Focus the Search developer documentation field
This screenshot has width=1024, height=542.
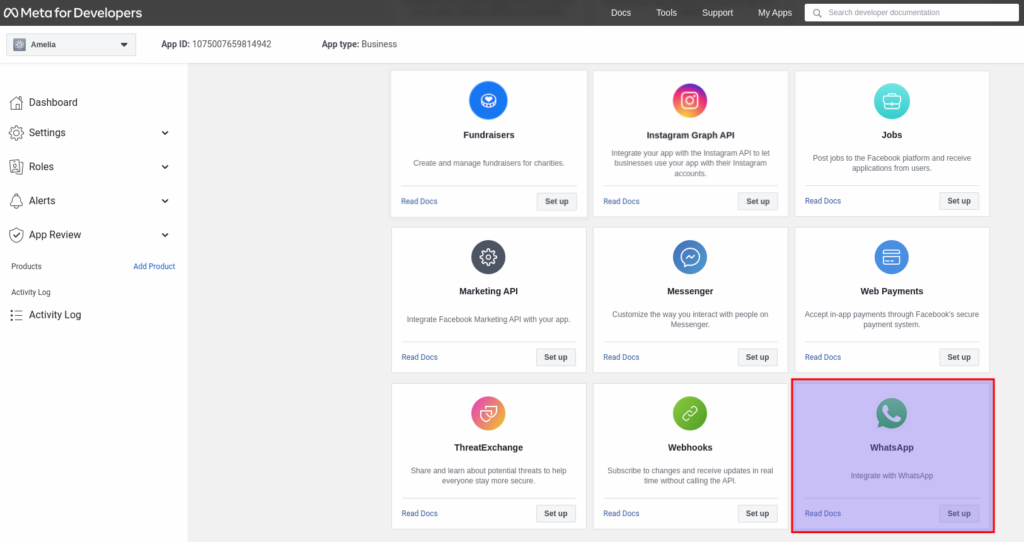(x=911, y=12)
